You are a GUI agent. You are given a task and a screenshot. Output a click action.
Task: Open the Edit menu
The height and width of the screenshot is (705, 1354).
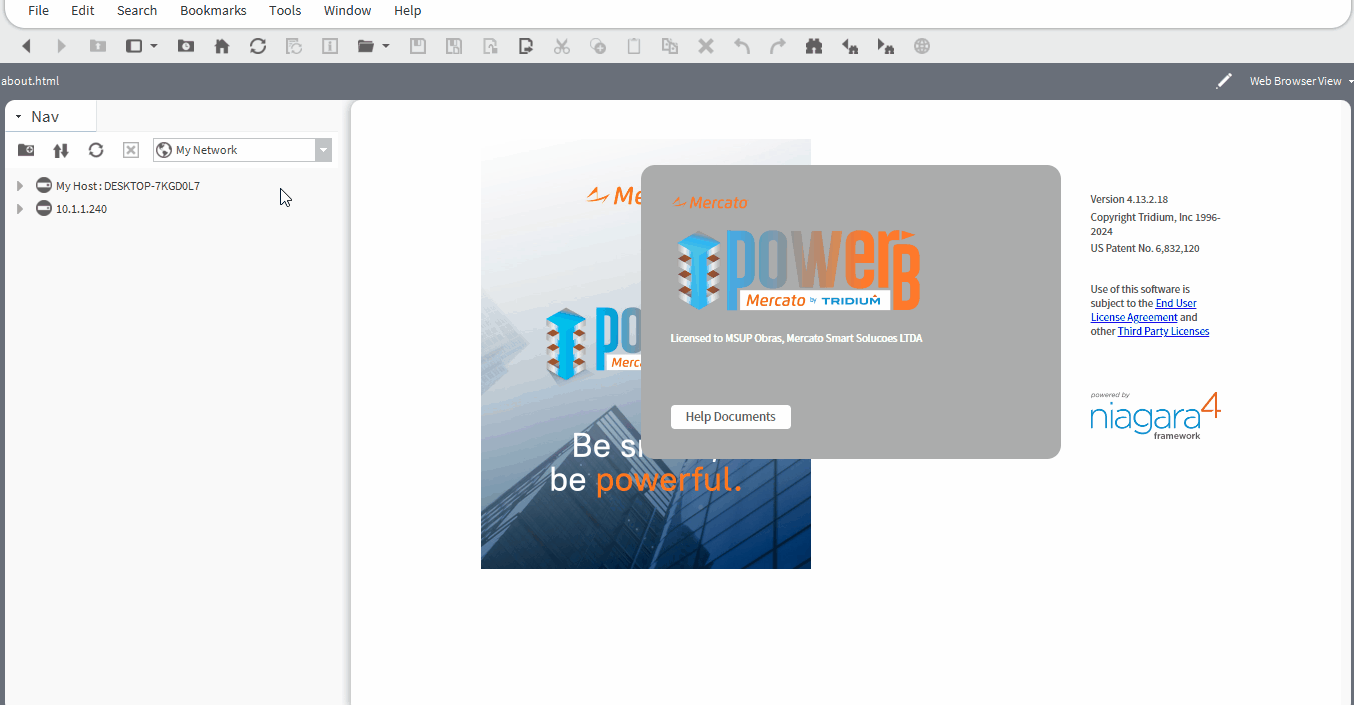point(83,11)
